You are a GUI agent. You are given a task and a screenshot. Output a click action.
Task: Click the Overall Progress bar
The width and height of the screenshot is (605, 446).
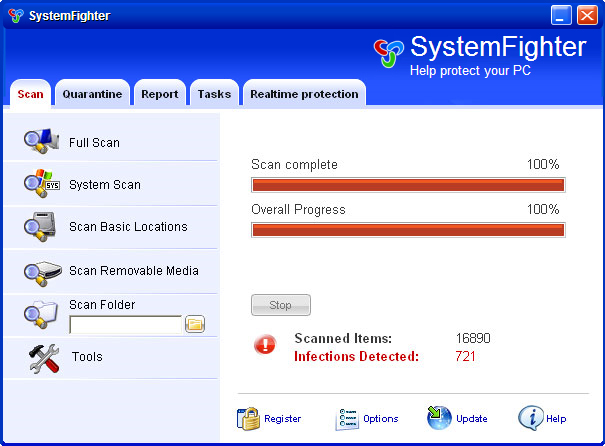click(408, 230)
